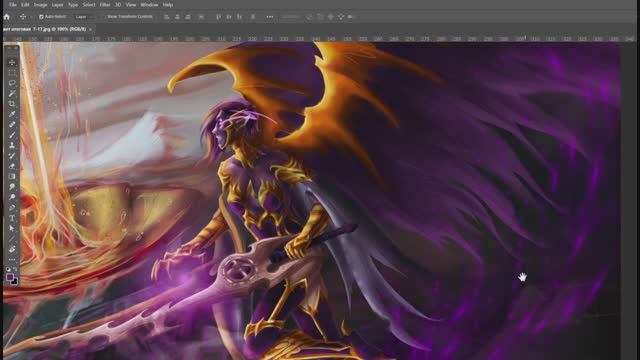Select the Eyedropper tool
The width and height of the screenshot is (640, 360).
click(12, 114)
